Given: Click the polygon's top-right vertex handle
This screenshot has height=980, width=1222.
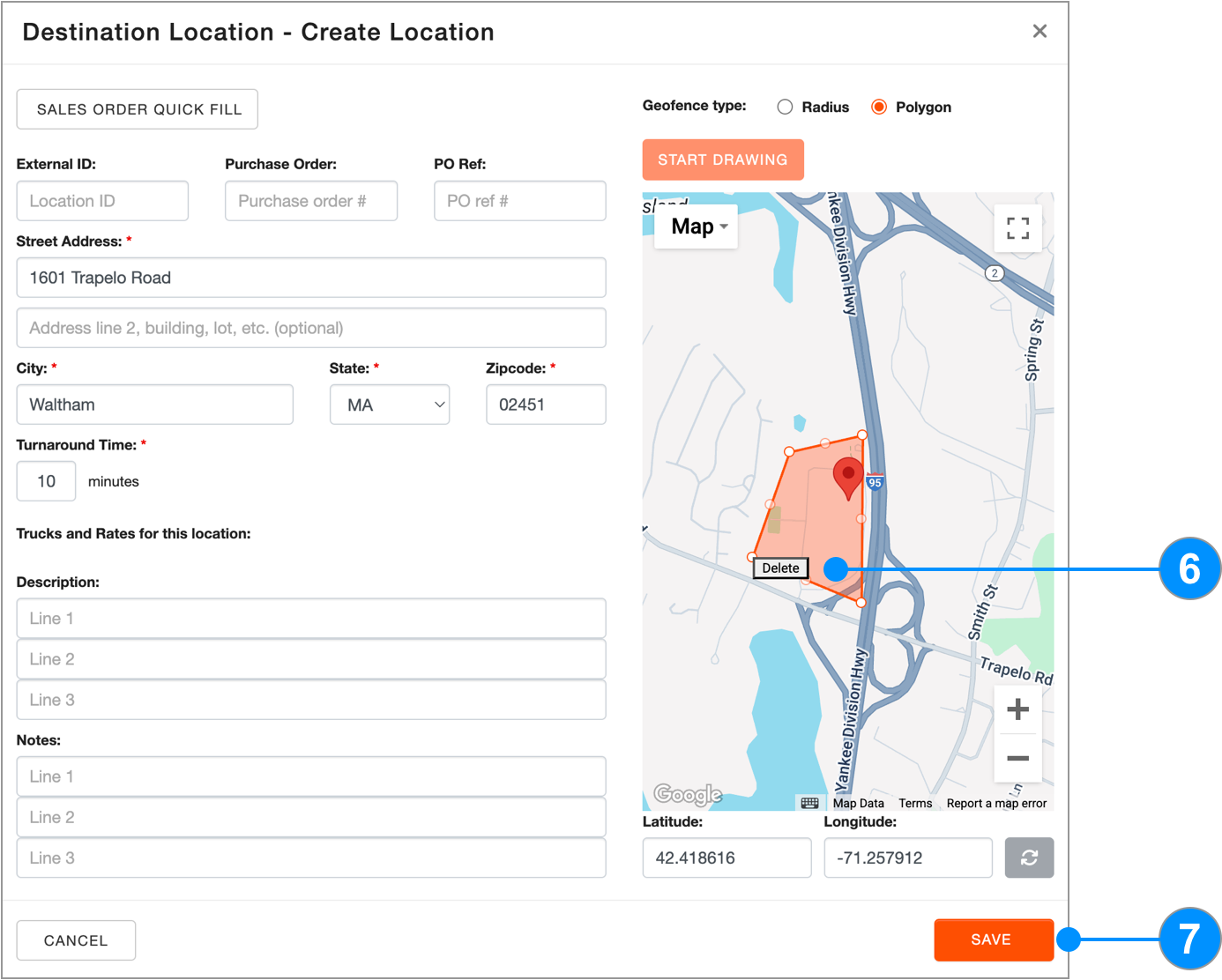Looking at the screenshot, I should pos(862,434).
